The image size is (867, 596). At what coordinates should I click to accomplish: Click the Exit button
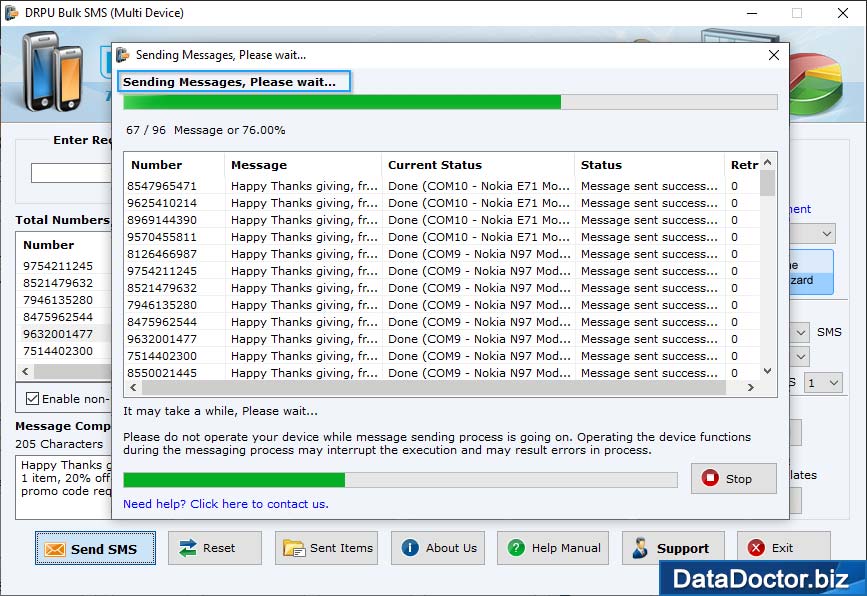pyautogui.click(x=784, y=548)
